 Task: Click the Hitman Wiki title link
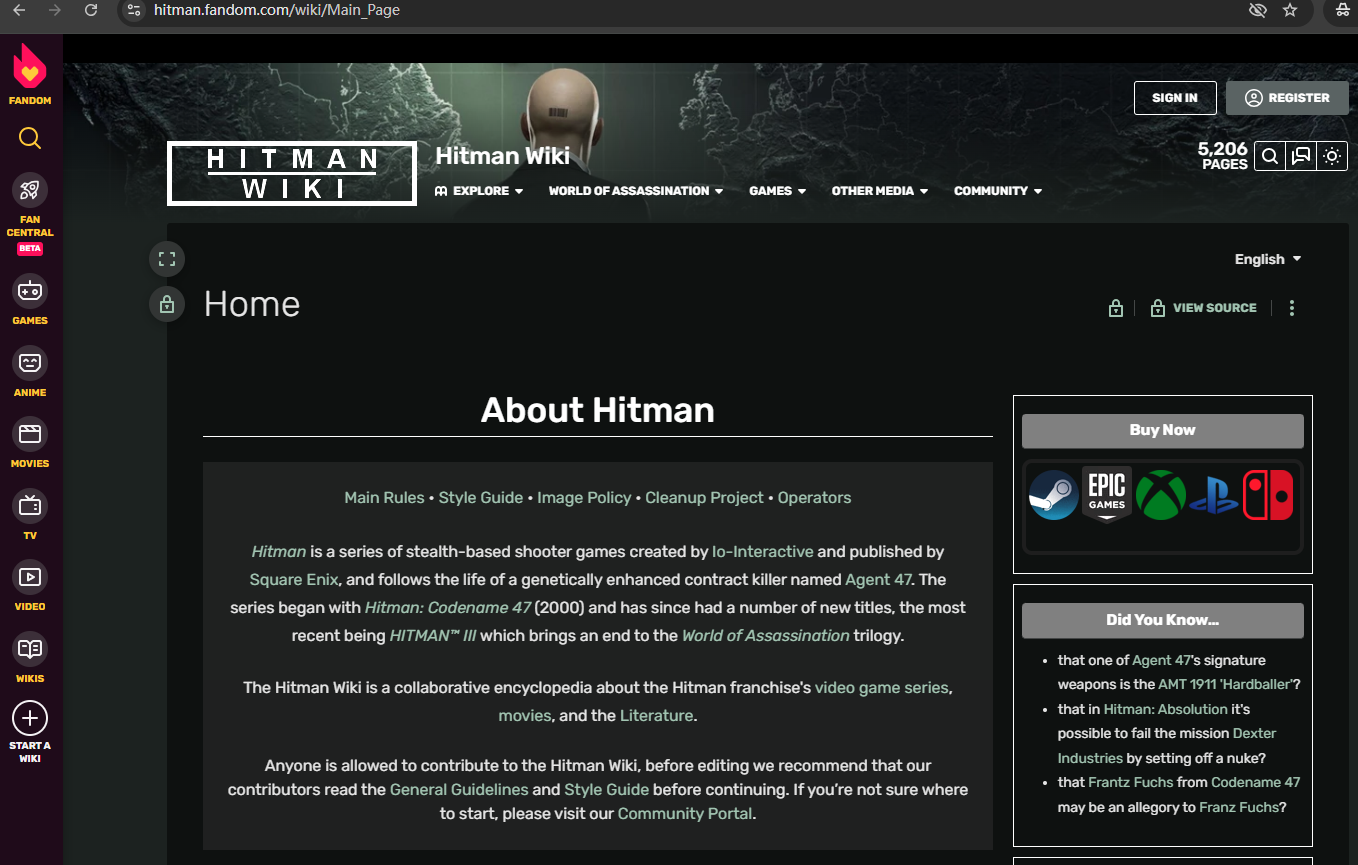pyautogui.click(x=503, y=155)
